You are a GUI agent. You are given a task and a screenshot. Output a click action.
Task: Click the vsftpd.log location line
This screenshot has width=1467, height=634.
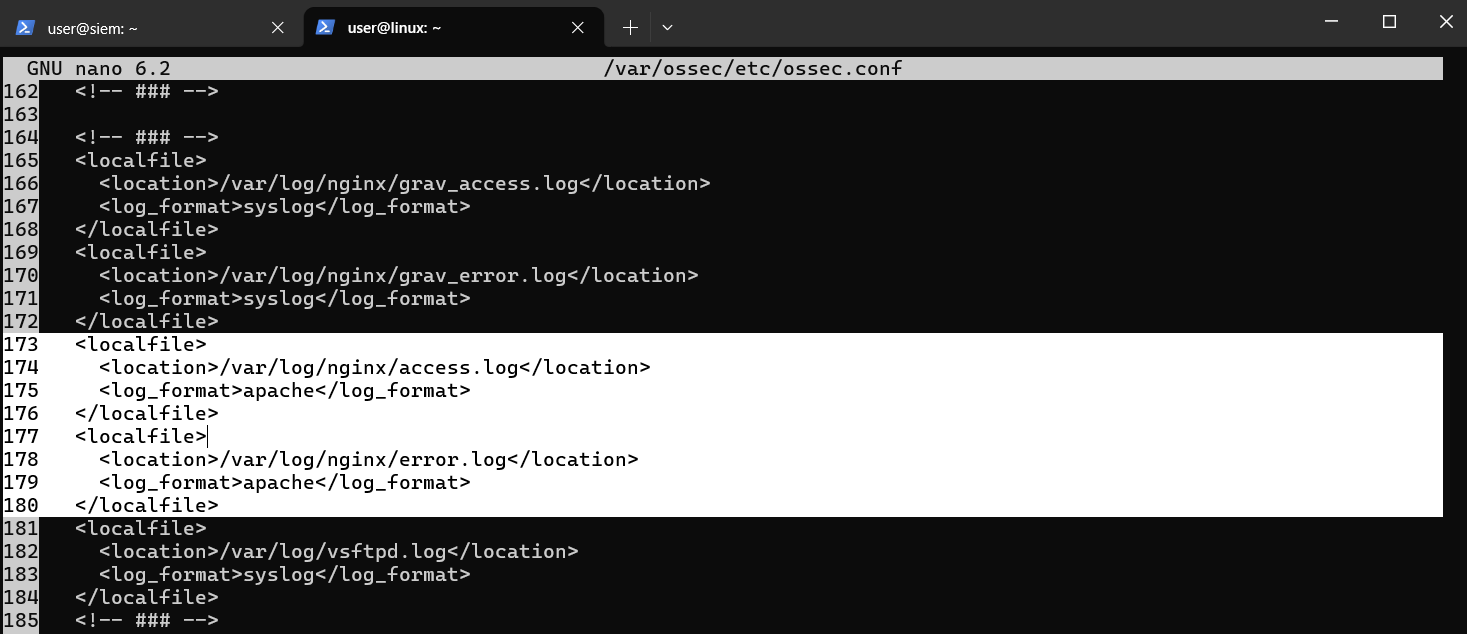(338, 552)
